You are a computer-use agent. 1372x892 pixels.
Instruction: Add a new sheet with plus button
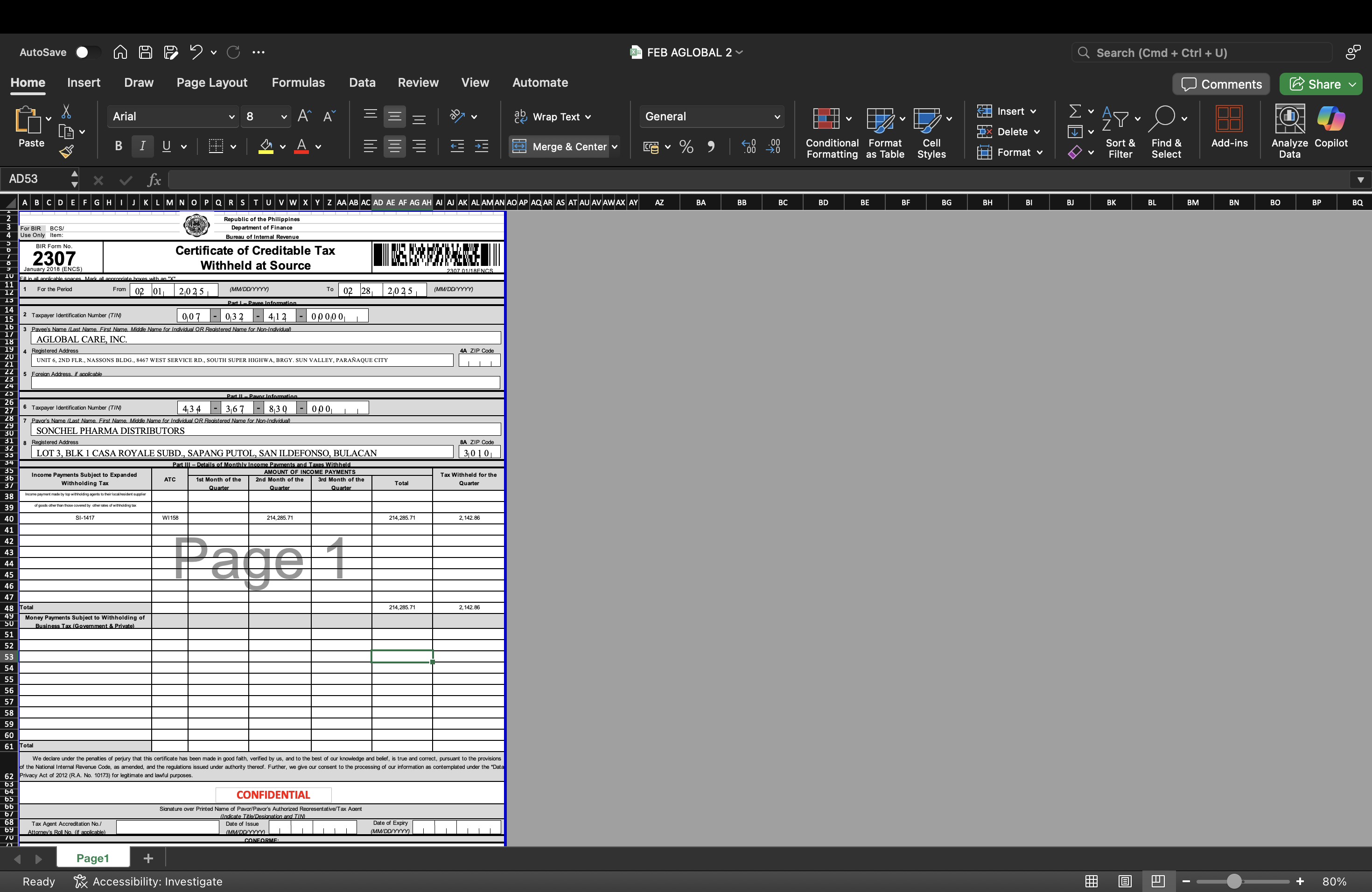(148, 858)
